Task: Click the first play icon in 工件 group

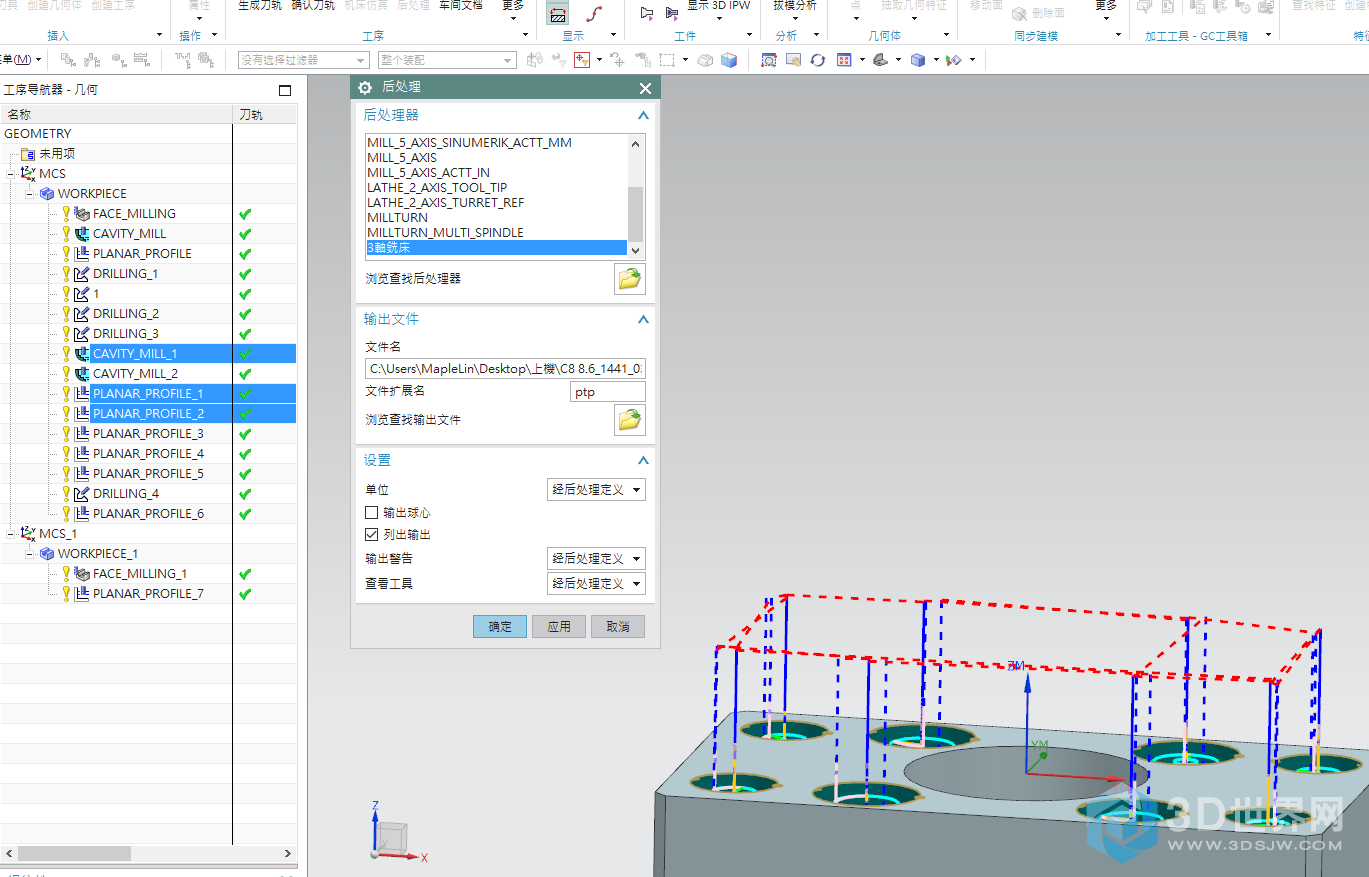Action: click(x=646, y=13)
